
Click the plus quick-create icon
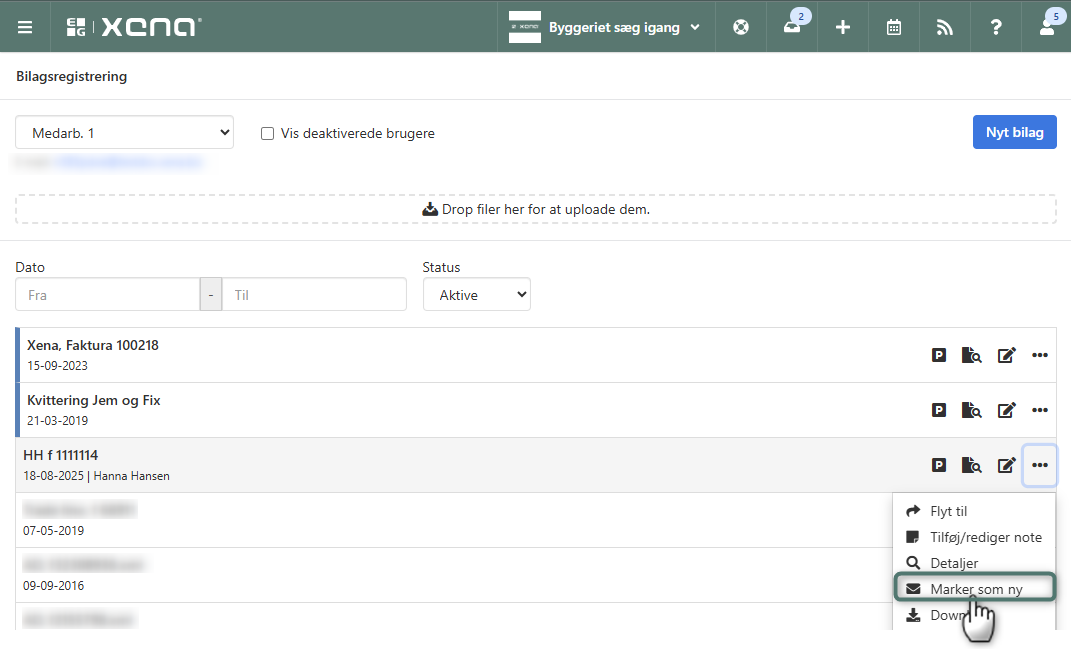point(843,27)
